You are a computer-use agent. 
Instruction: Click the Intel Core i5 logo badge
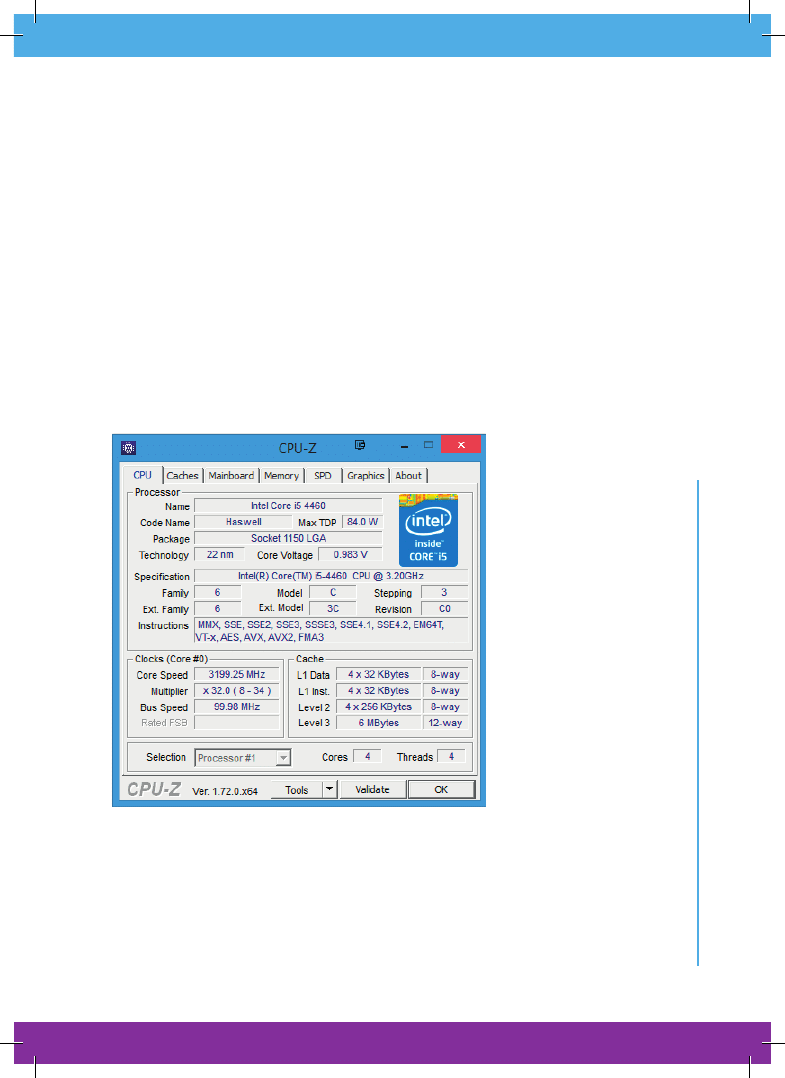428,530
